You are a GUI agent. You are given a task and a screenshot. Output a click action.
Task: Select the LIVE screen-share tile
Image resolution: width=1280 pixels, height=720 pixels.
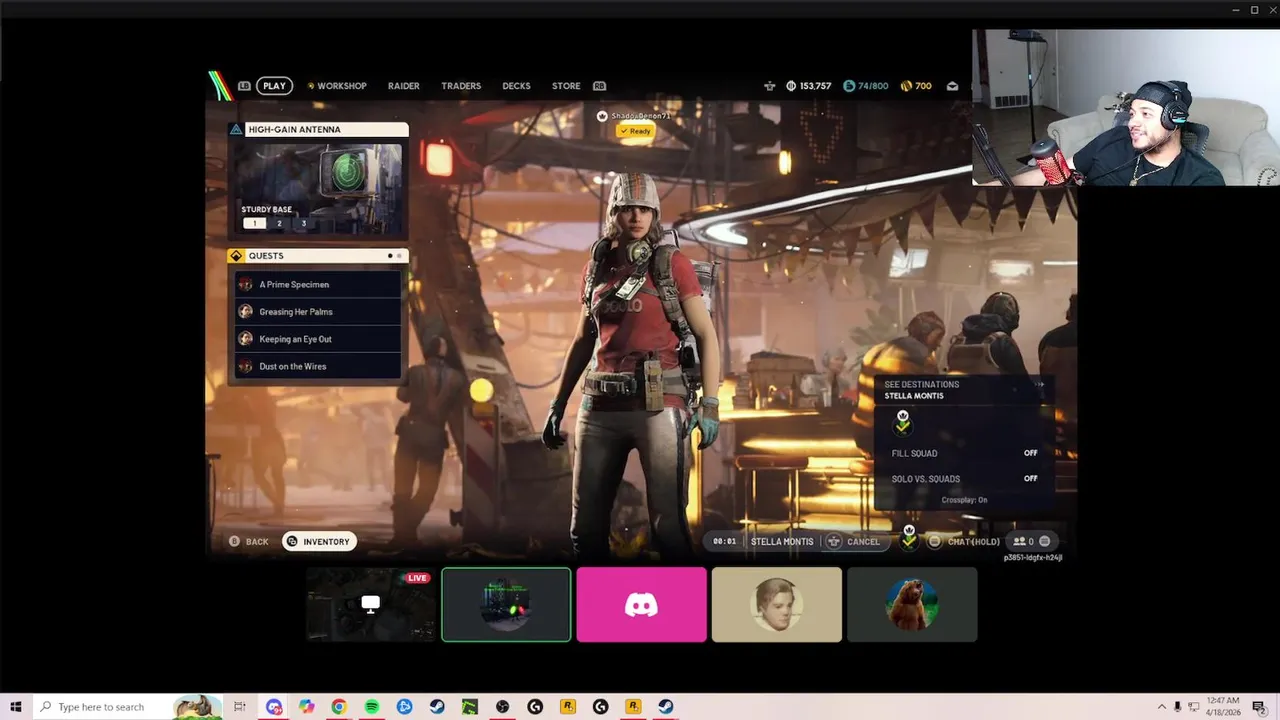coord(371,604)
